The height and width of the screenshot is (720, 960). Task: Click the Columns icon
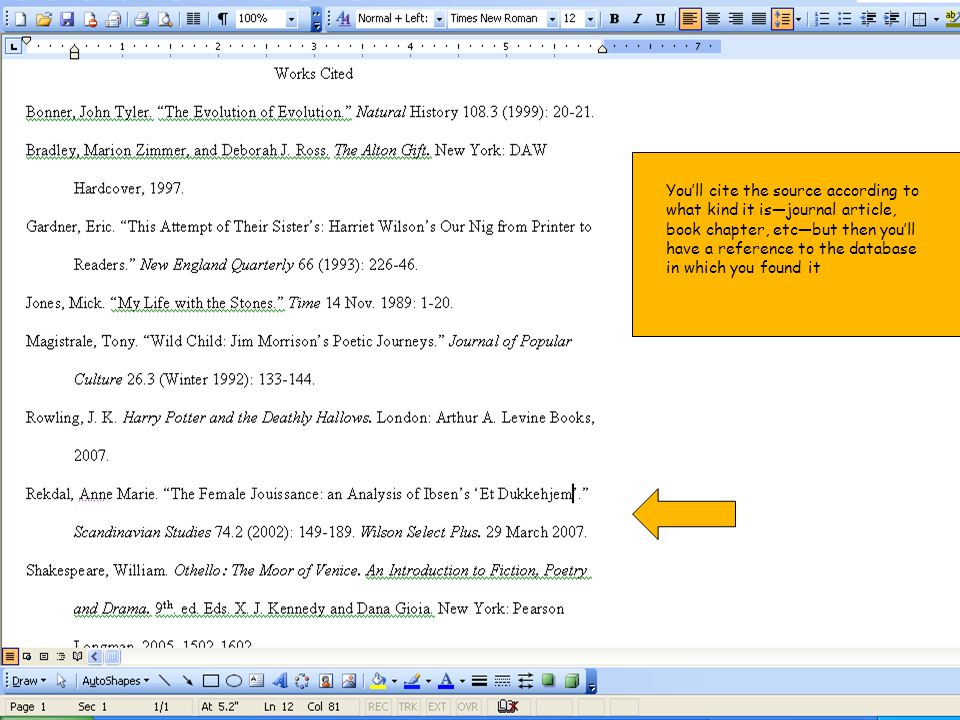tap(193, 19)
